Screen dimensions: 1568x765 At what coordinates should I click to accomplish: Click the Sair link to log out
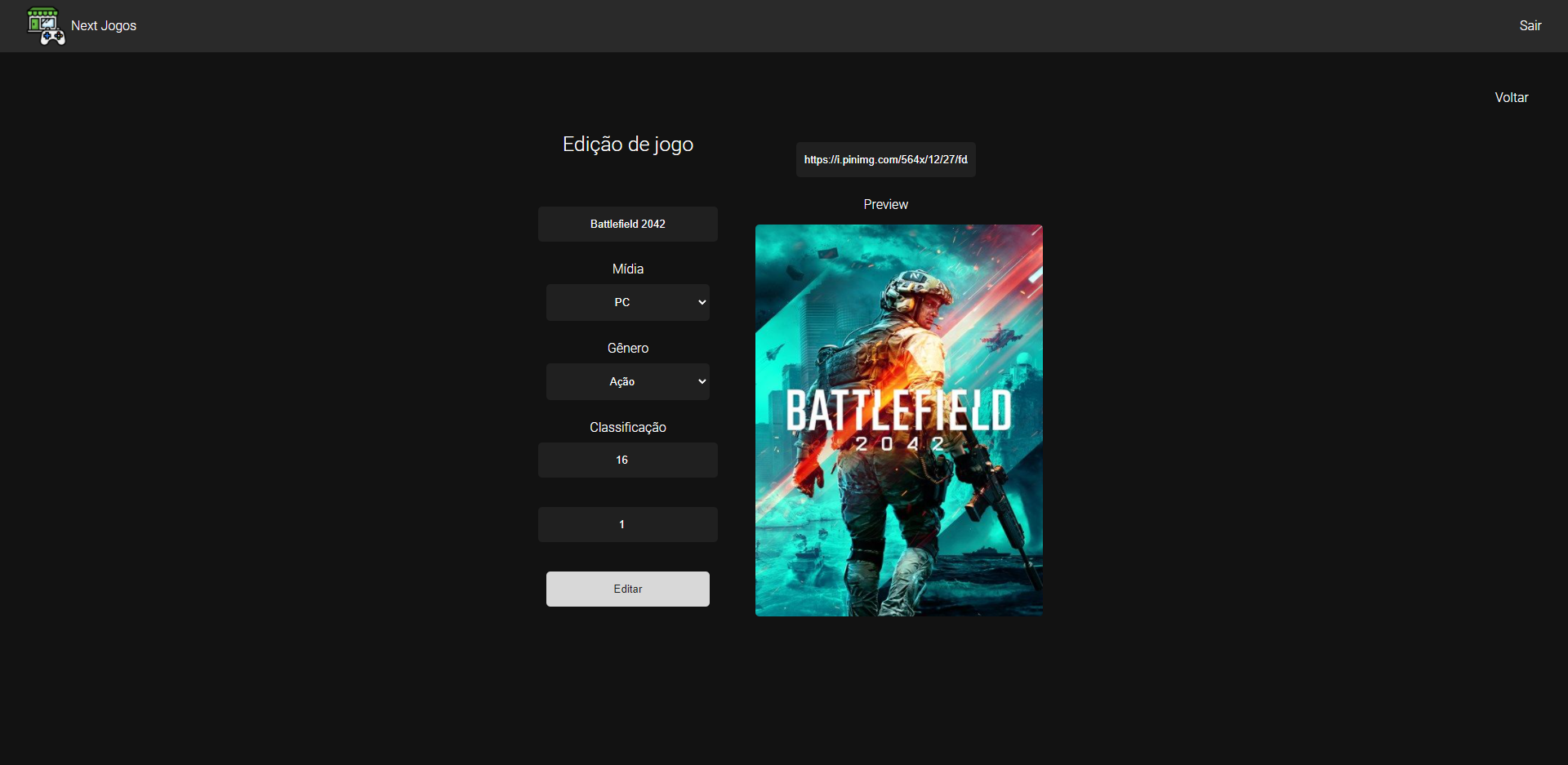coord(1531,25)
